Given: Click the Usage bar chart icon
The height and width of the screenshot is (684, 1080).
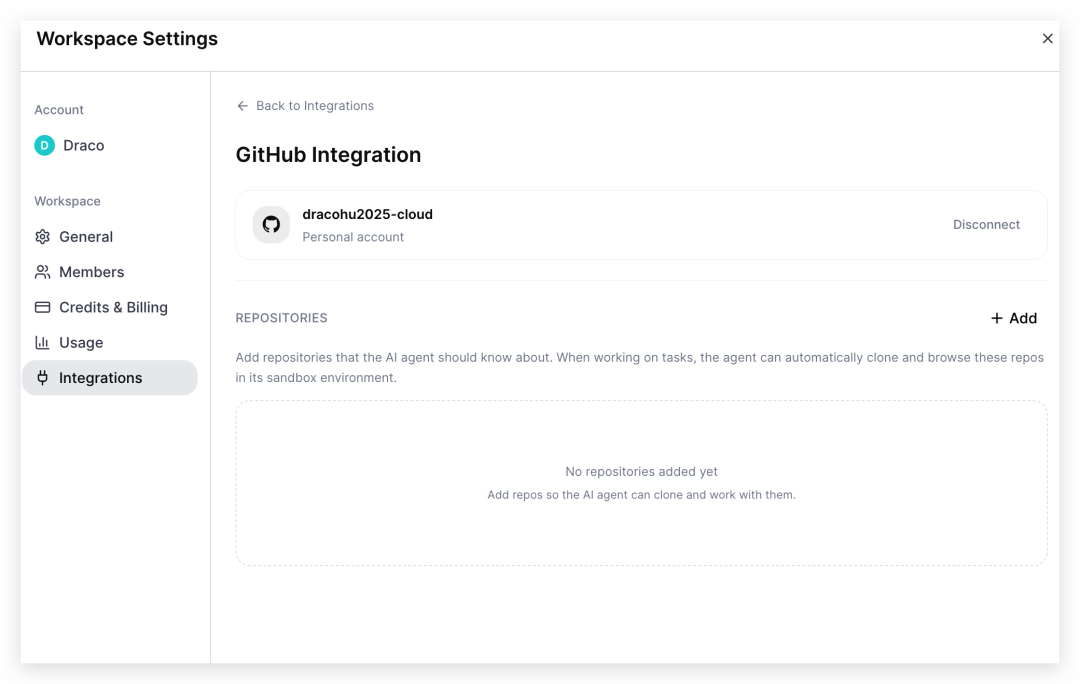Looking at the screenshot, I should [x=43, y=342].
